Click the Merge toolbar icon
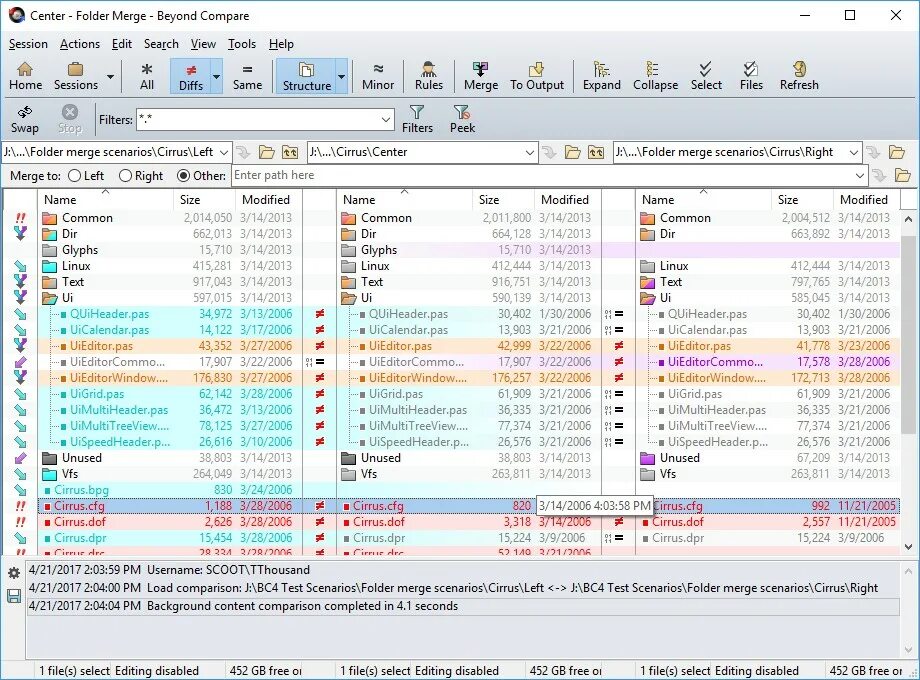The image size is (920, 680). [x=481, y=76]
